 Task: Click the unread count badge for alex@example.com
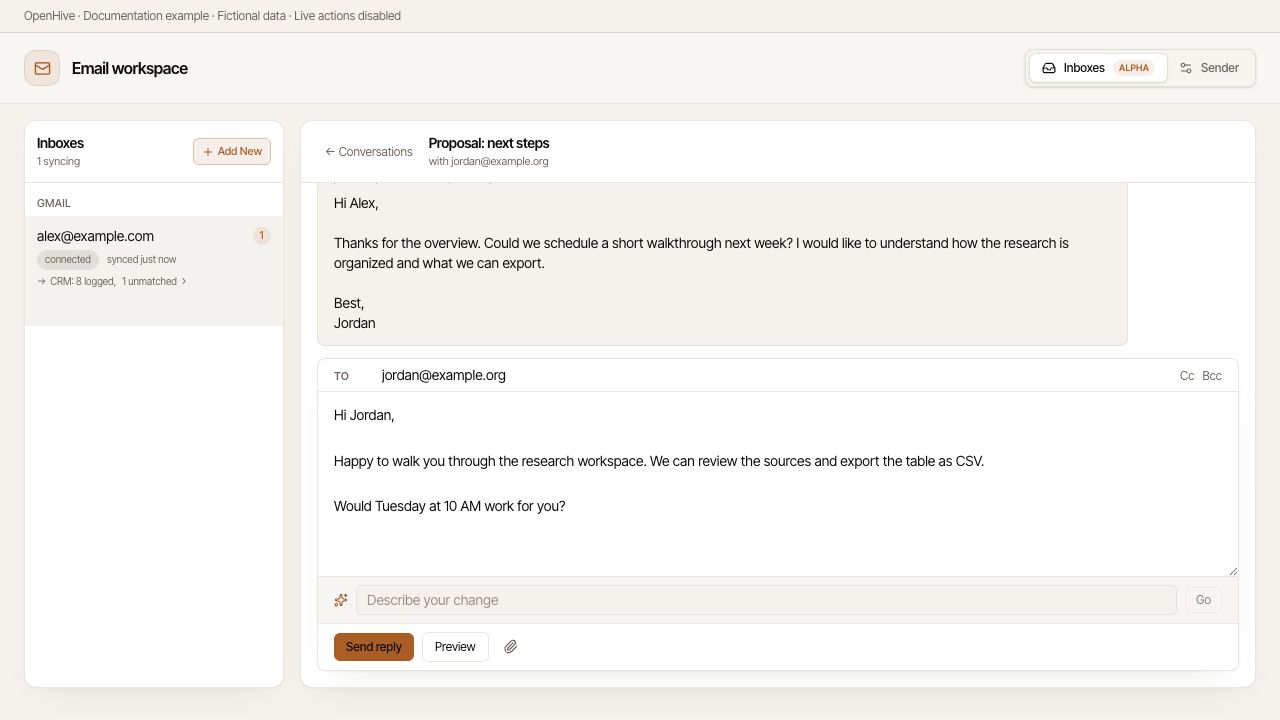point(262,236)
